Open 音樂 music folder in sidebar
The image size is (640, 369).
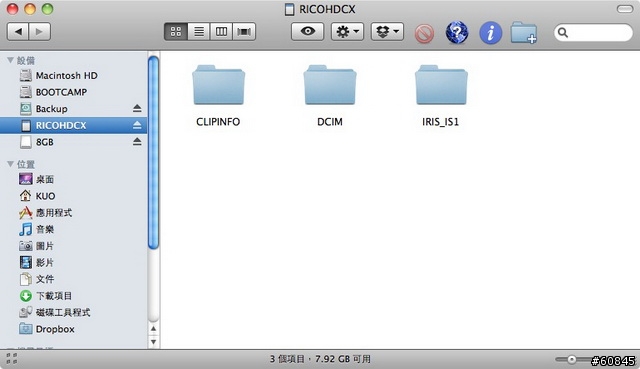[x=73, y=229]
